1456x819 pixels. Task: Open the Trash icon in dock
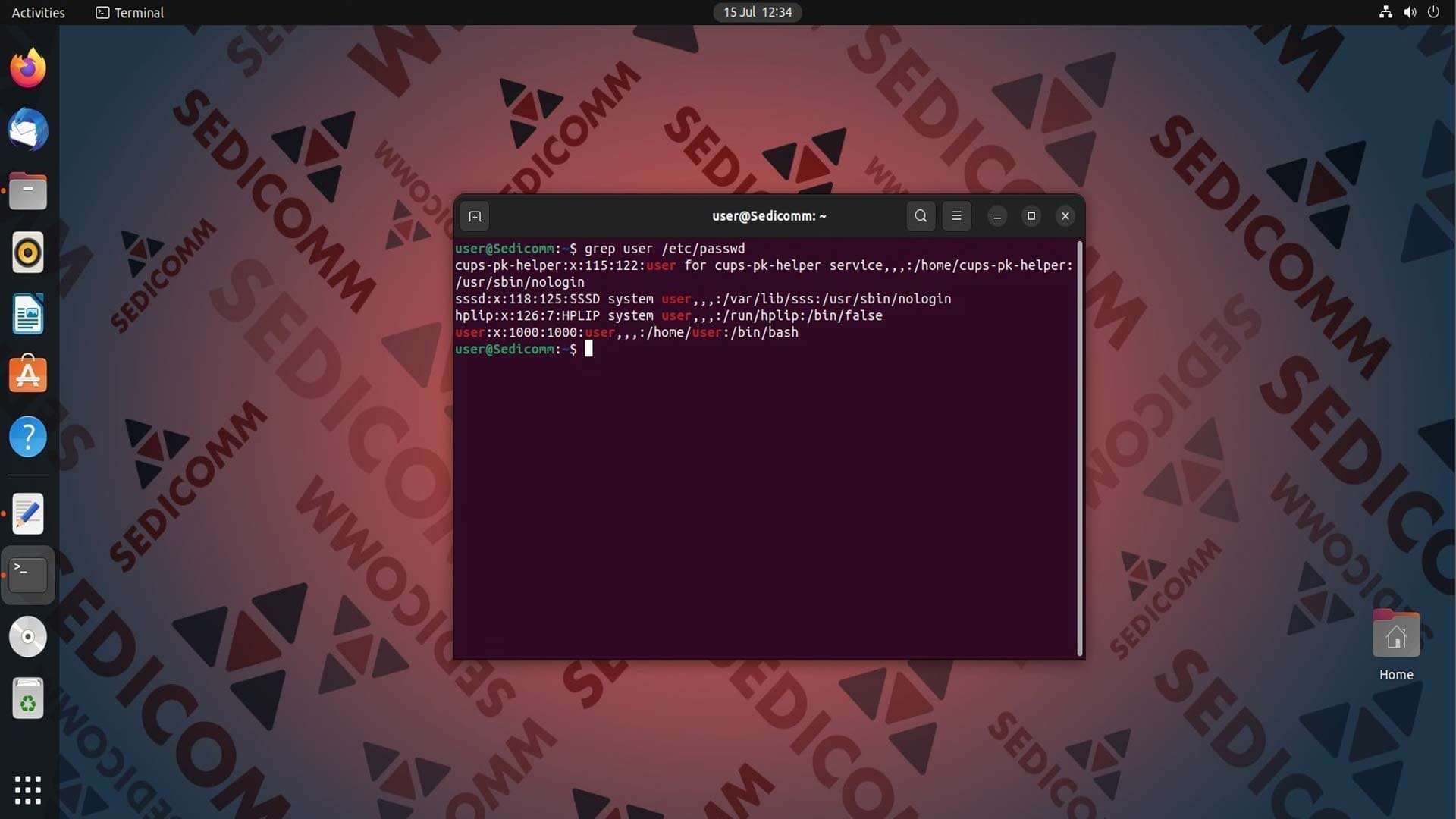click(28, 698)
